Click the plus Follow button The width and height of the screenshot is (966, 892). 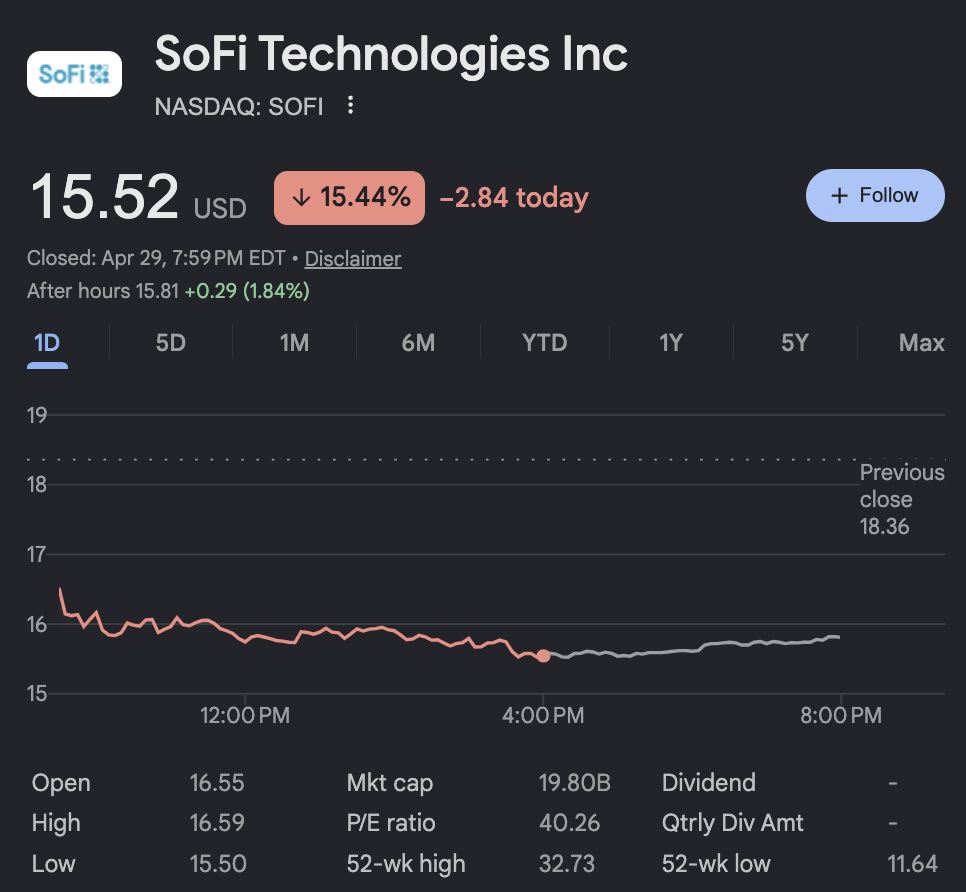[x=875, y=195]
